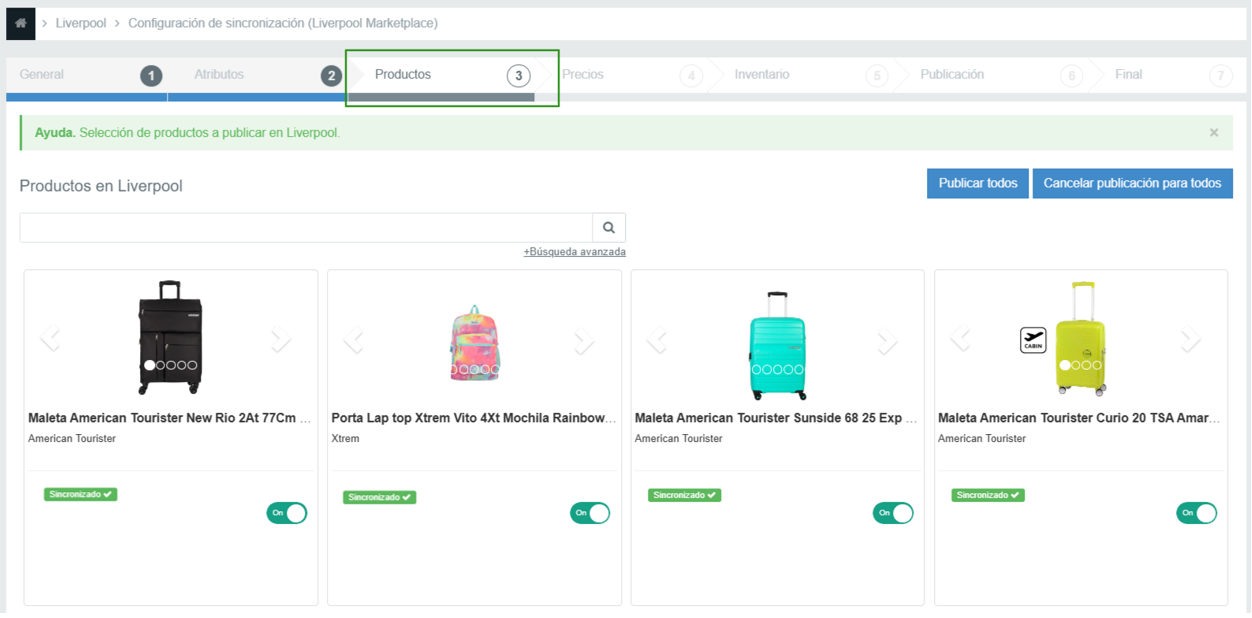
Task: Select title 'Maleta American Tourister New Rio 2At 77Cm'
Action: pyautogui.click(x=169, y=418)
